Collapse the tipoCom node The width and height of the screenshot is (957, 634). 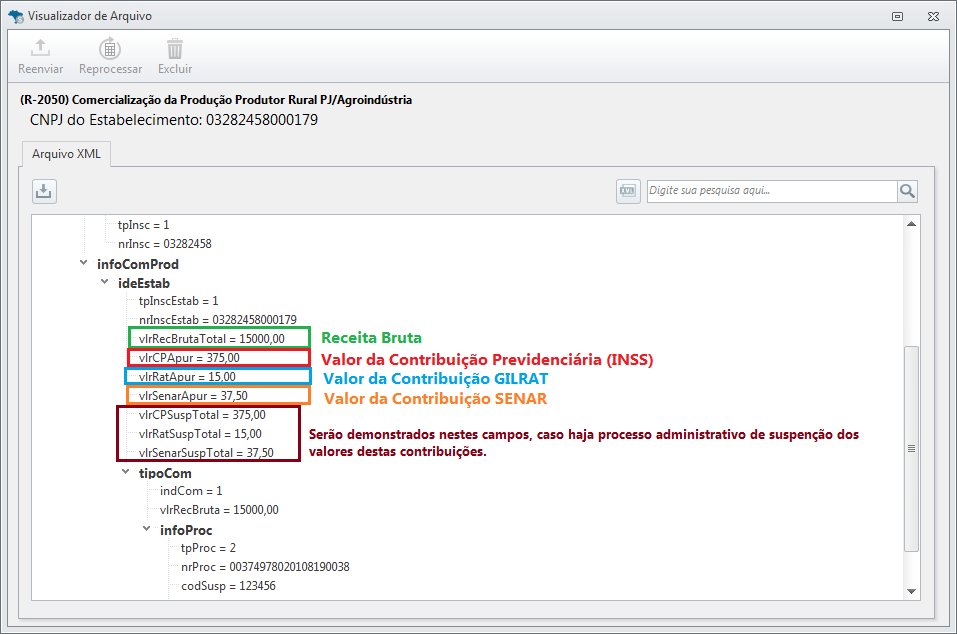[125, 472]
